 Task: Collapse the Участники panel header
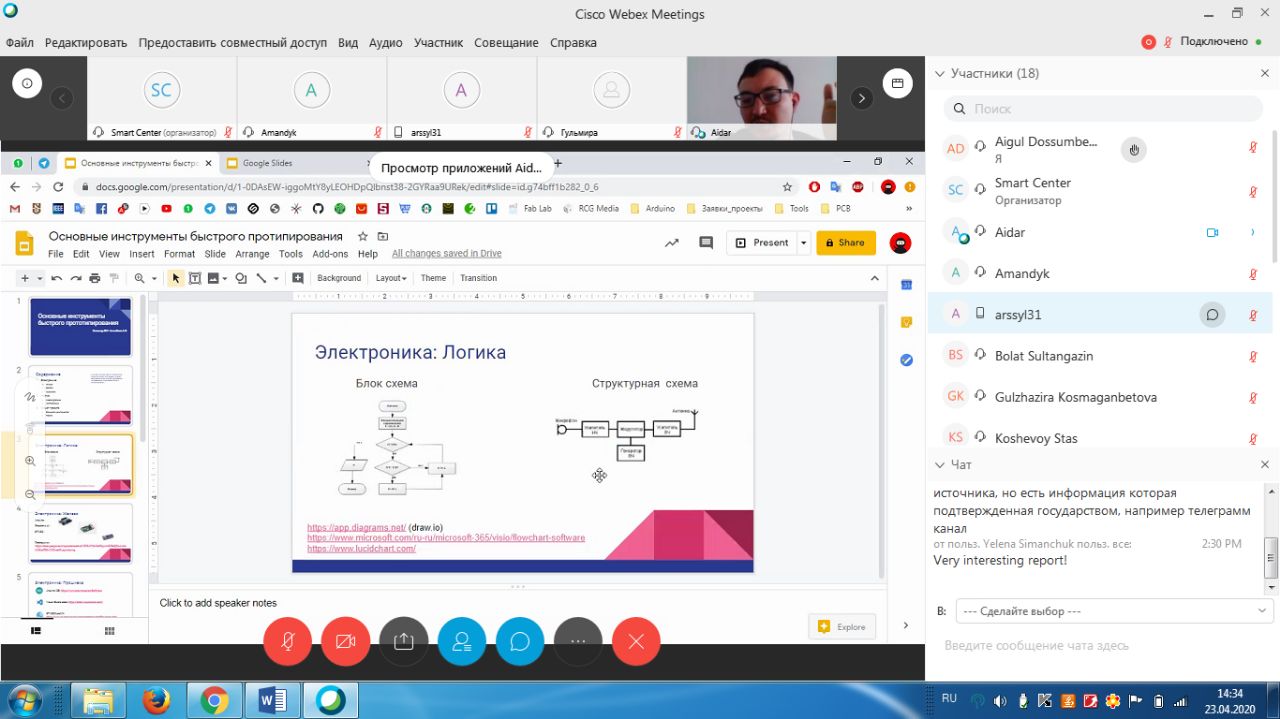tap(939, 73)
